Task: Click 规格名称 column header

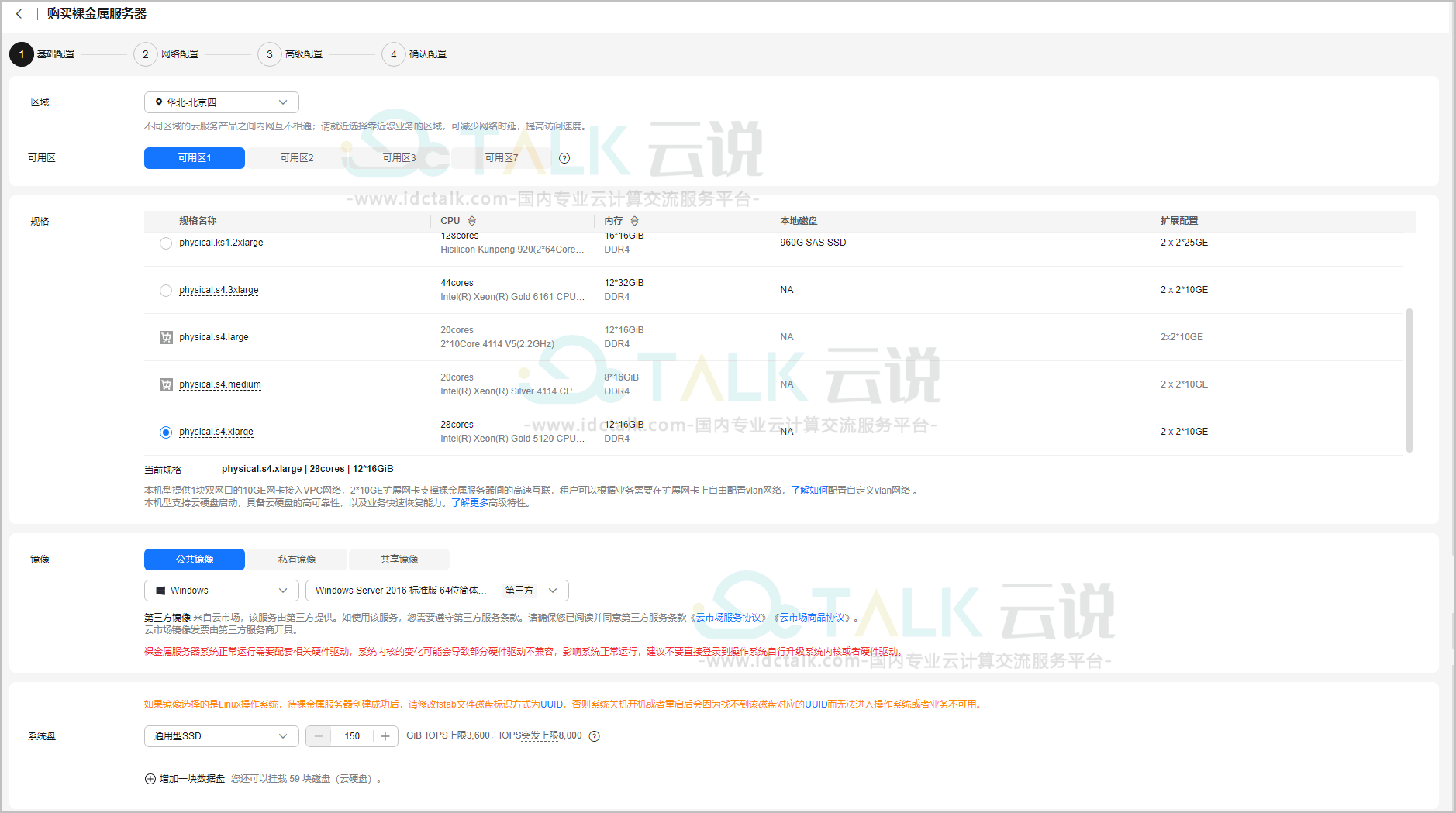Action: tap(198, 221)
